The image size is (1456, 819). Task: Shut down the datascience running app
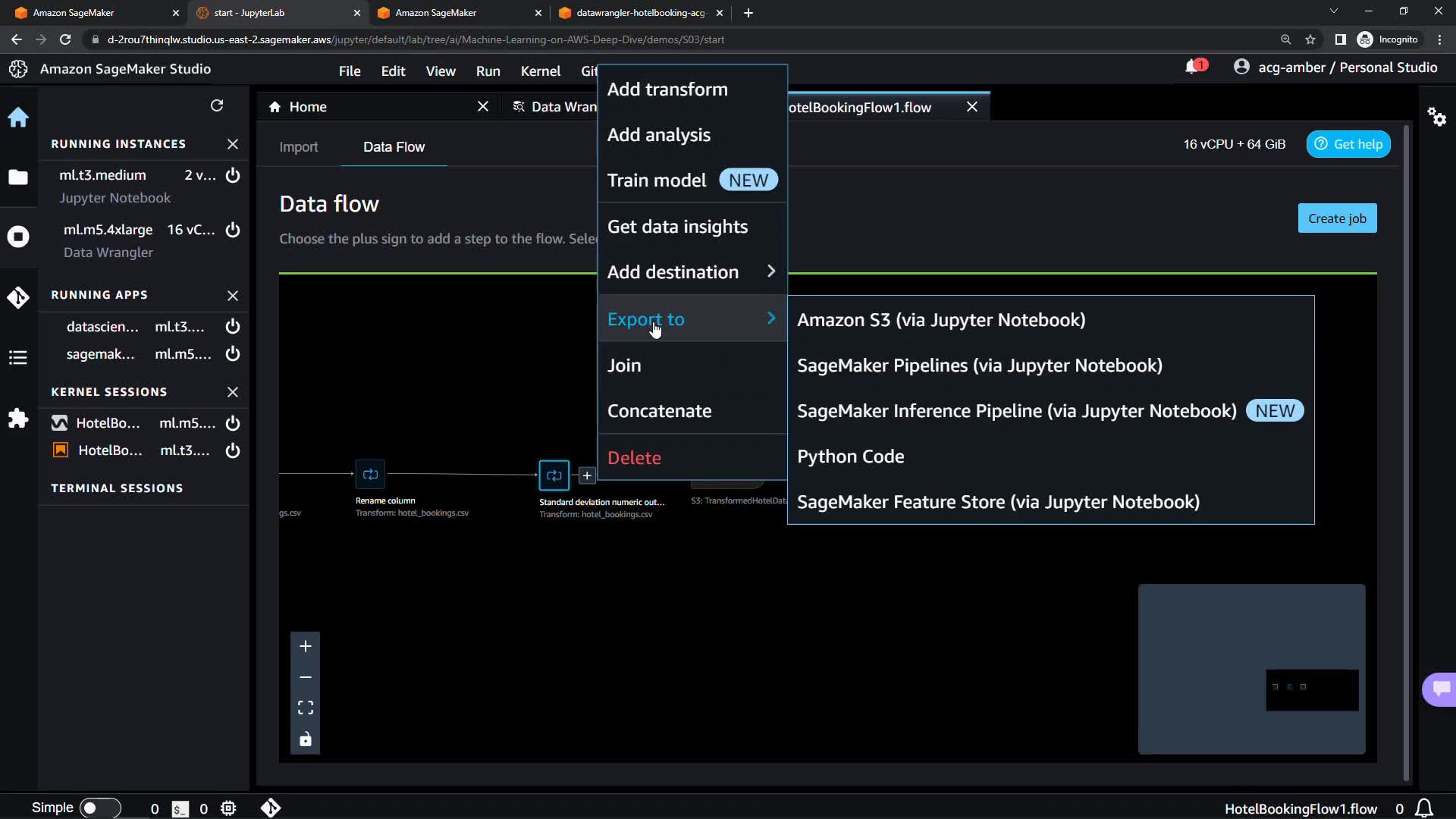pyautogui.click(x=233, y=326)
